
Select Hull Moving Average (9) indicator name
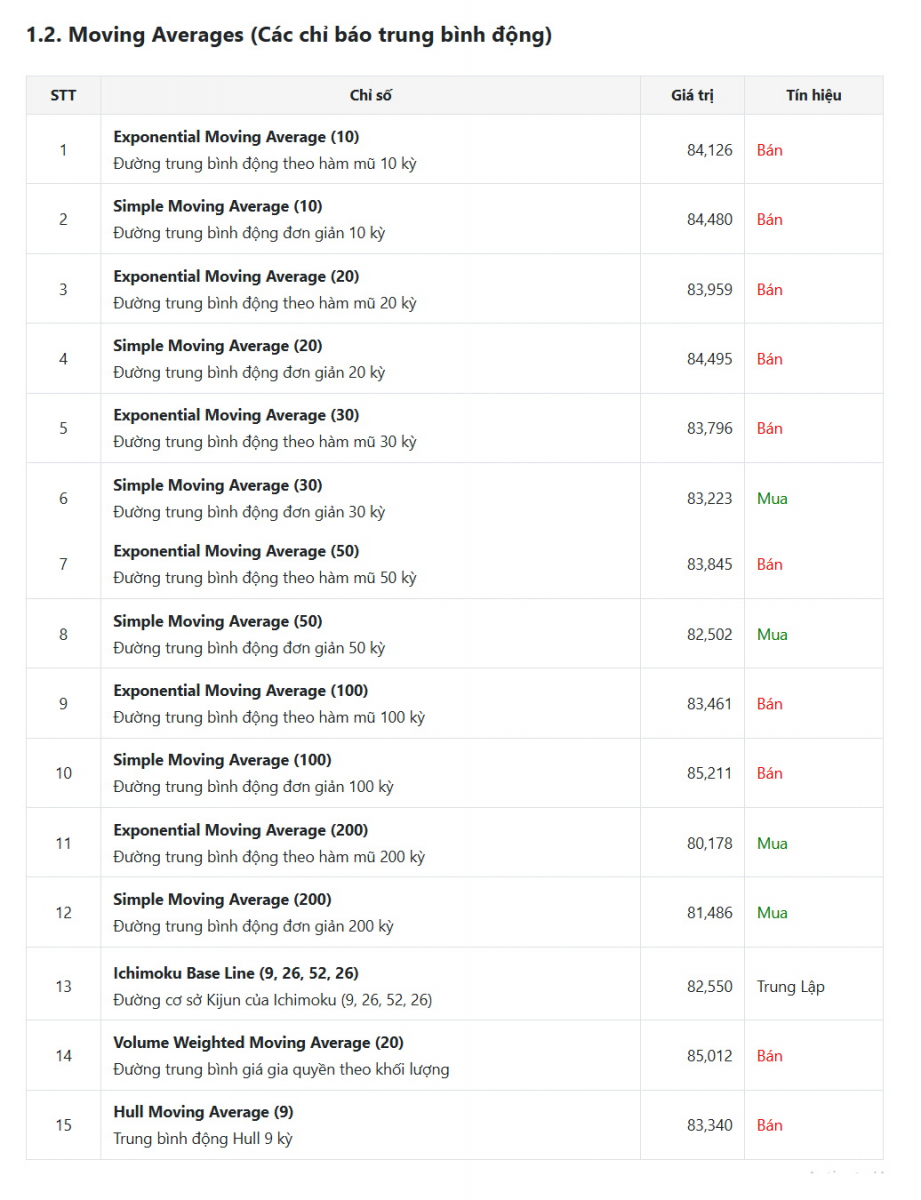203,1112
